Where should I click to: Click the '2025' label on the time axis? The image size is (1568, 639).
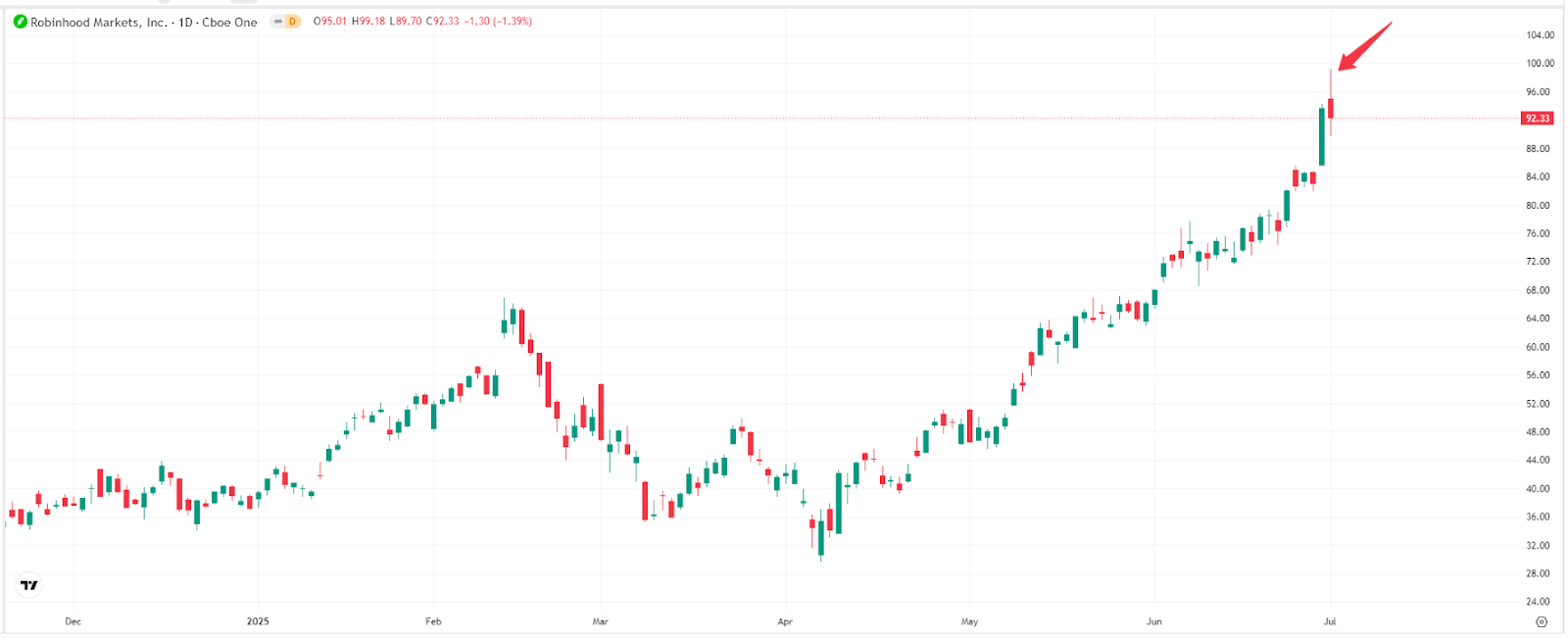[257, 620]
